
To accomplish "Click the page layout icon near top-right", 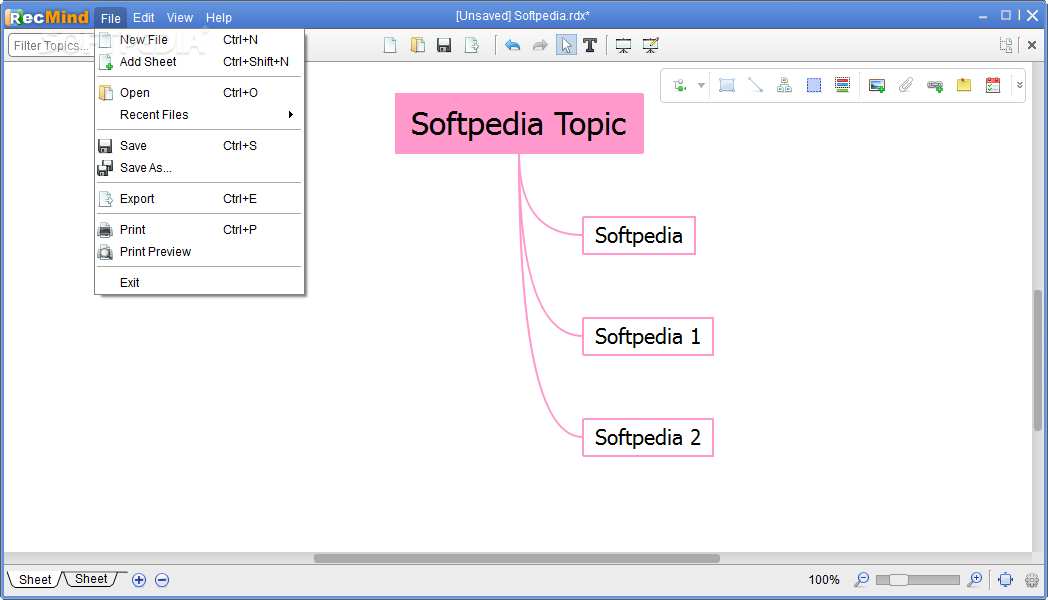I will pos(1006,45).
